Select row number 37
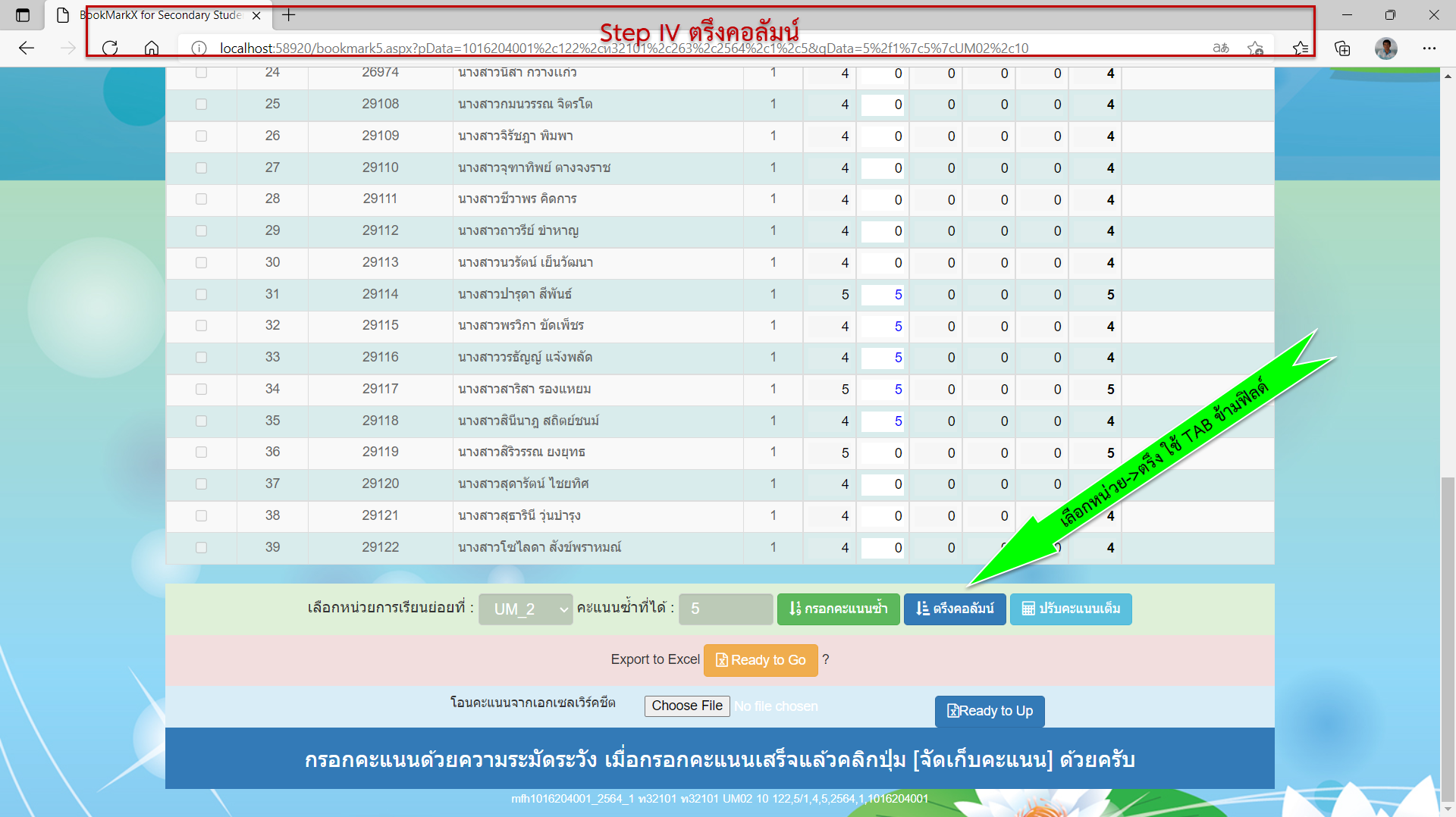 [272, 484]
